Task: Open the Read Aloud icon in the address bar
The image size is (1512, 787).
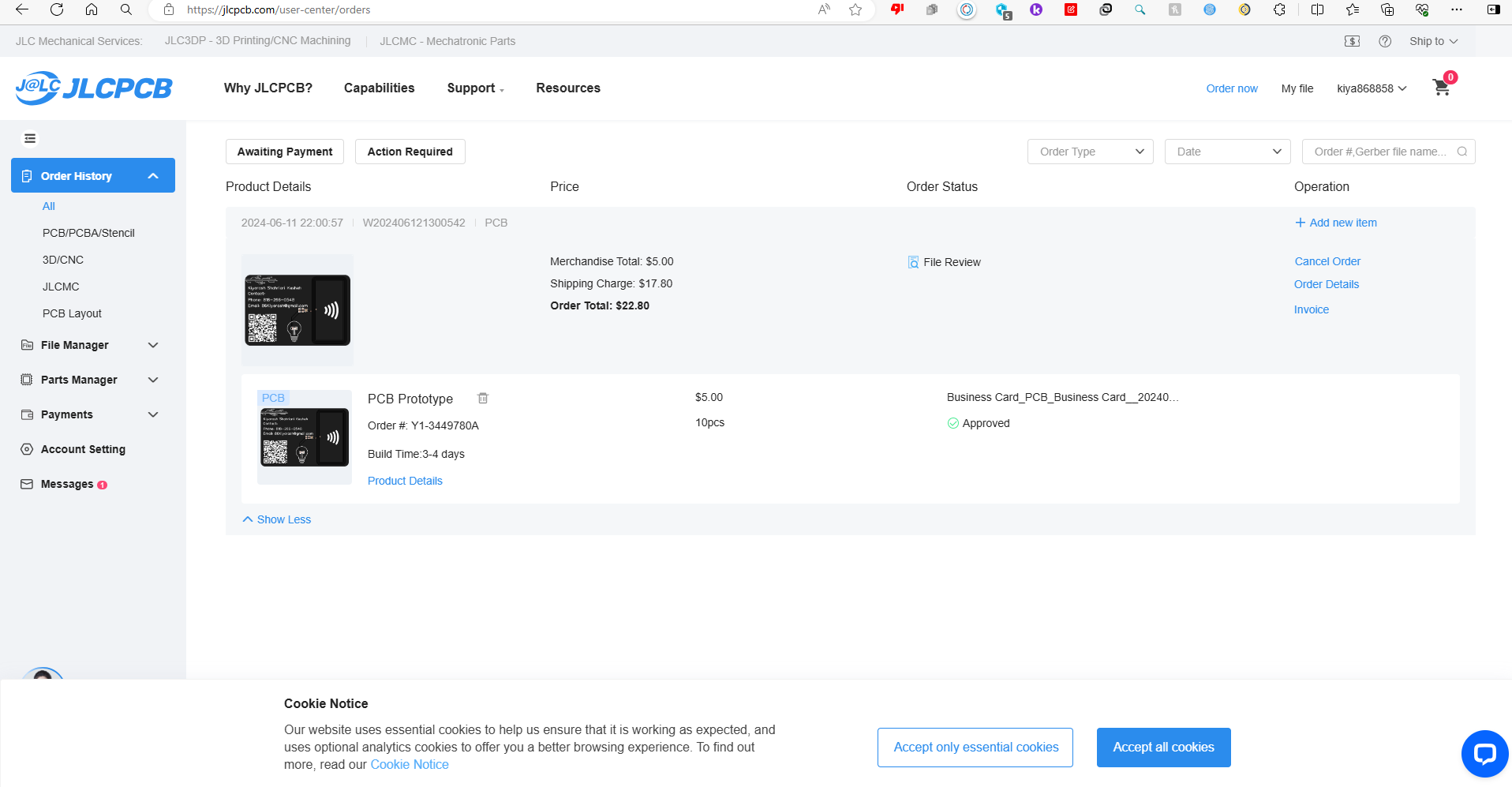Action: click(824, 9)
